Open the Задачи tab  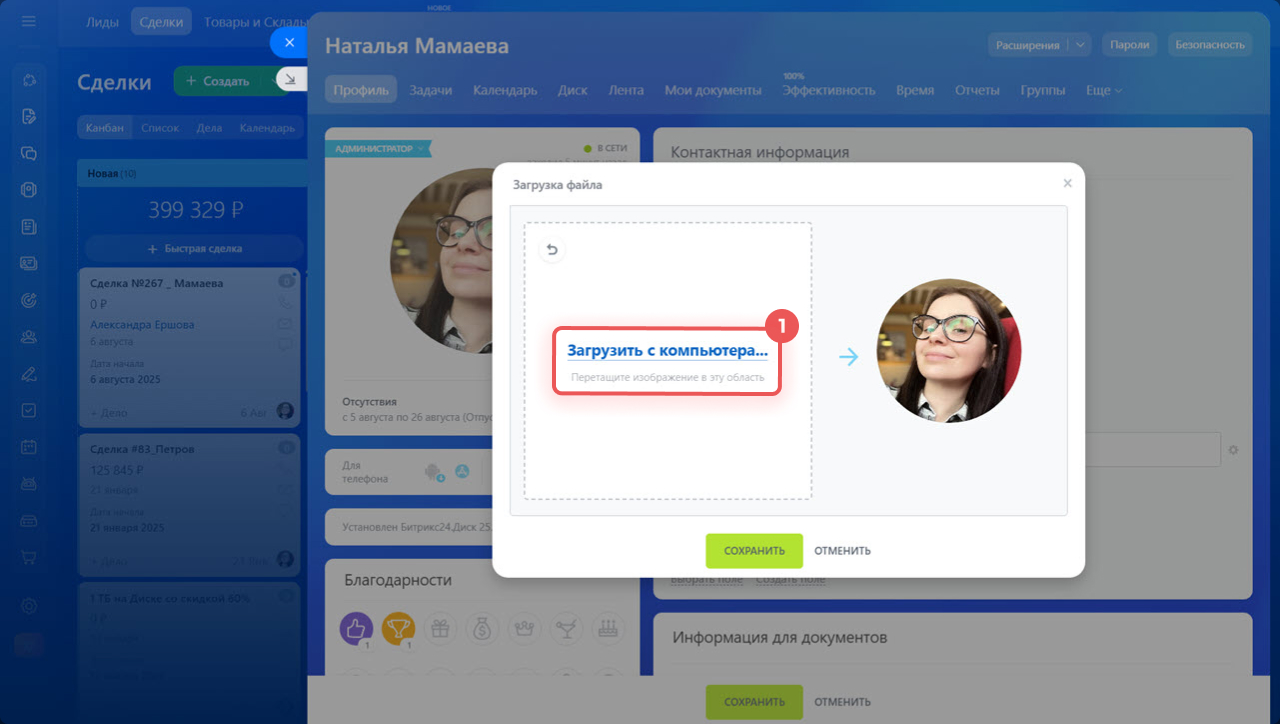[x=431, y=90]
